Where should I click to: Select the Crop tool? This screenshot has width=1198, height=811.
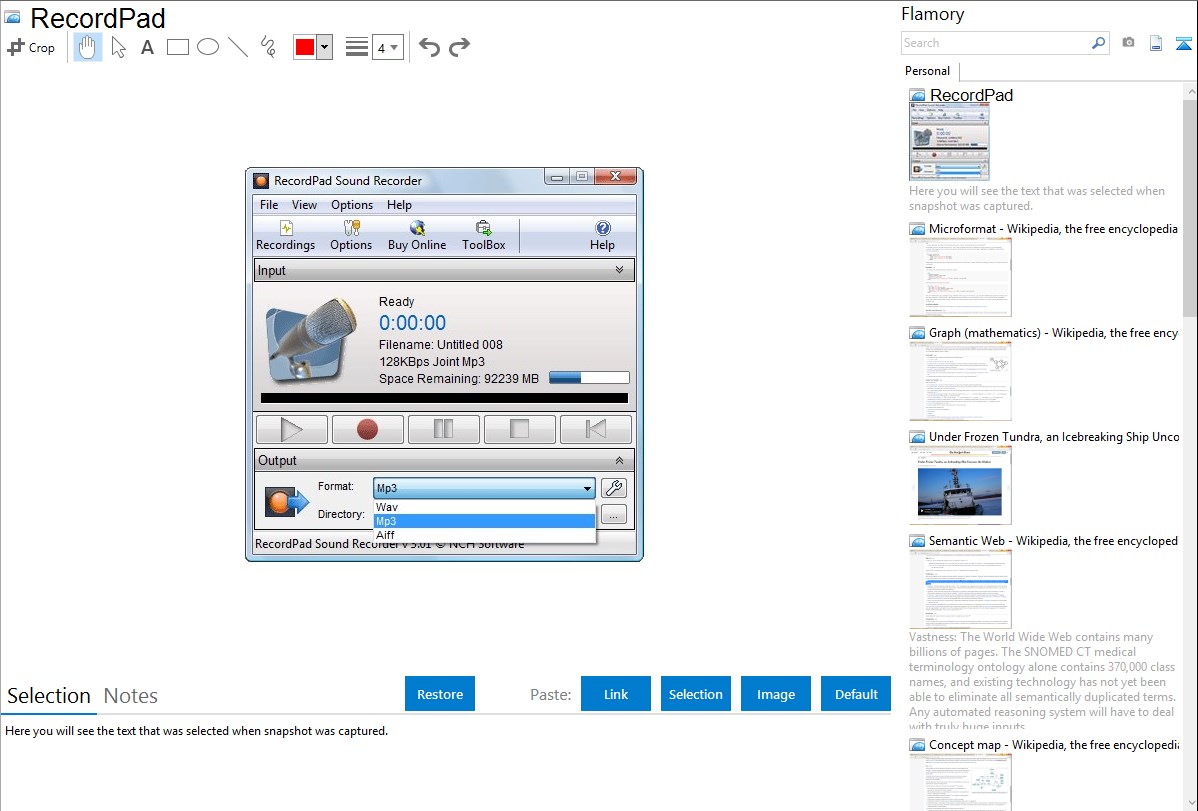(31, 47)
